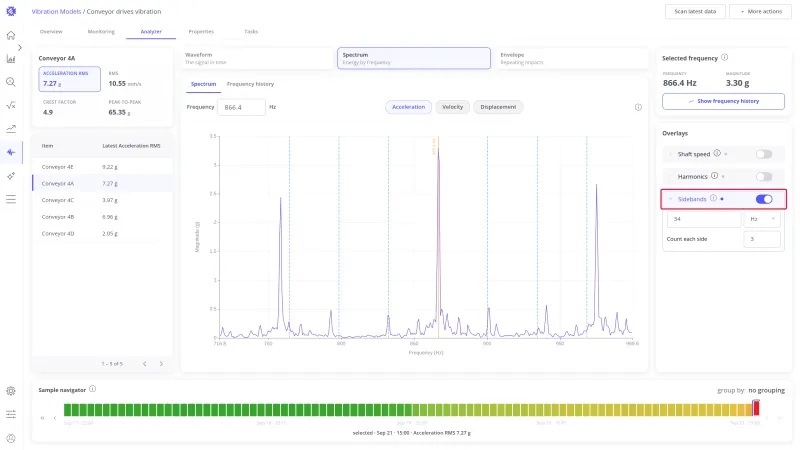800x450 pixels.
Task: Expand the sidebar with the chevron arrow
Action: 19,47
